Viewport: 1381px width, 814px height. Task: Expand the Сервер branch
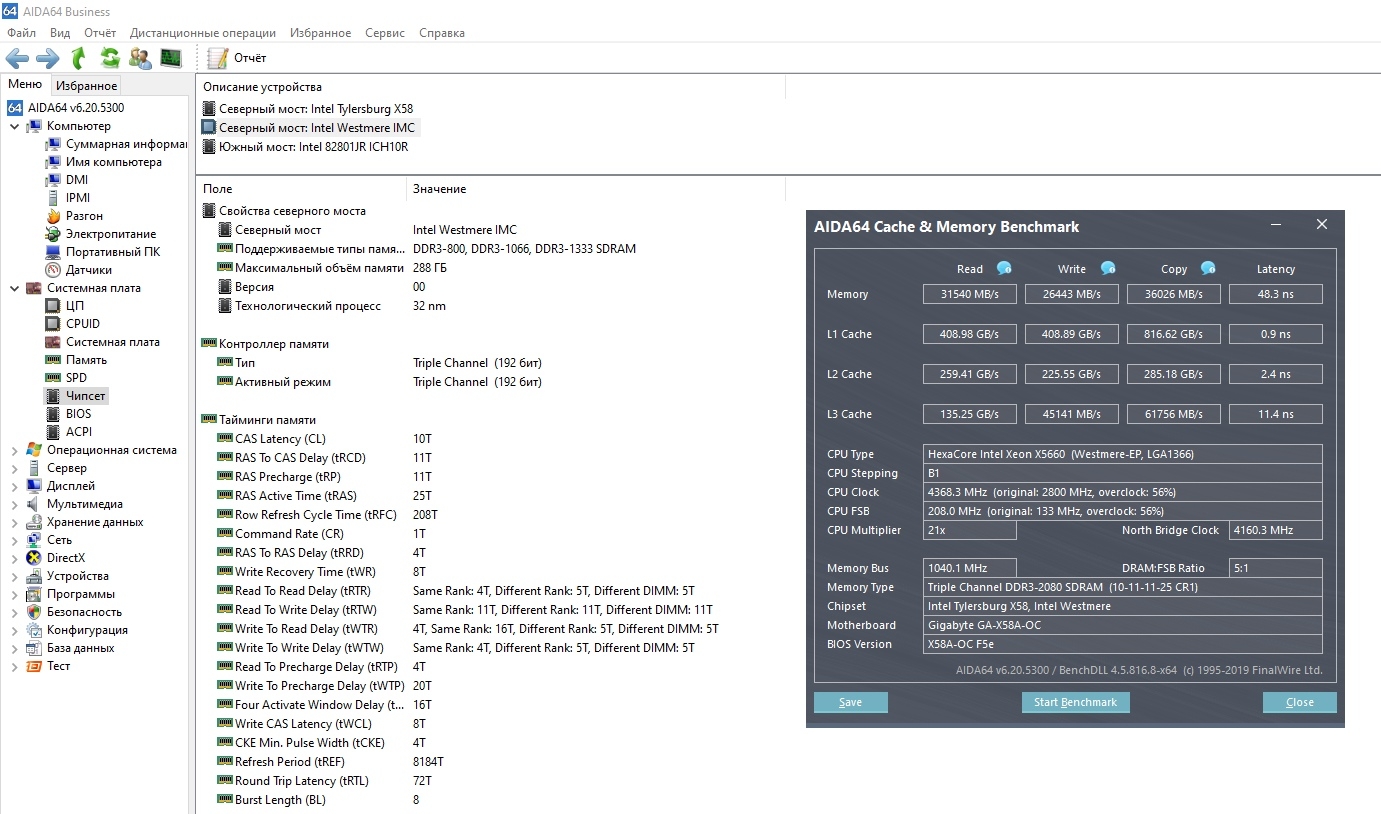tap(14, 468)
